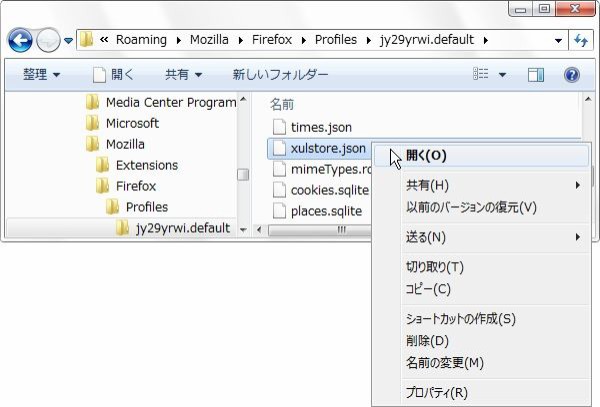Click the tree pane vertical scrollbar thumb

[x=243, y=175]
